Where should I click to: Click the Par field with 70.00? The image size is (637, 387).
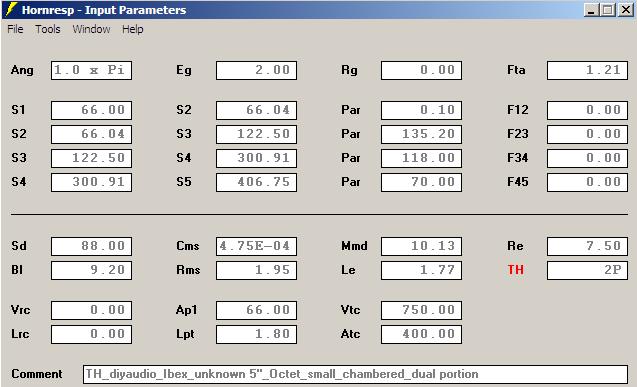coord(421,182)
